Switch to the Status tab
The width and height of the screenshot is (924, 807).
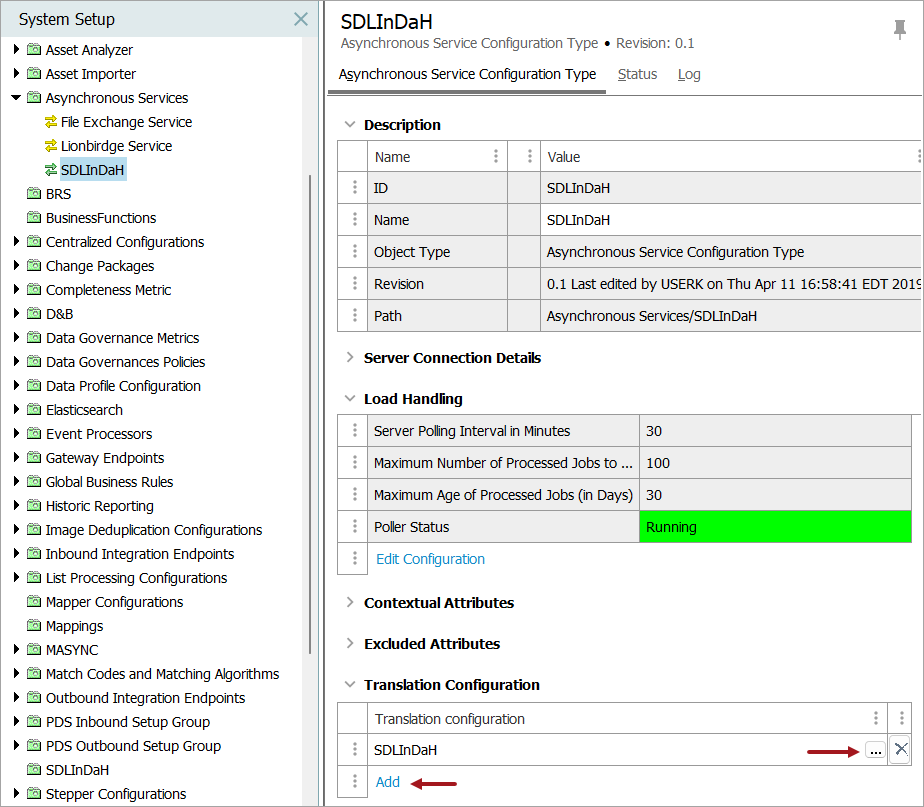tap(637, 74)
